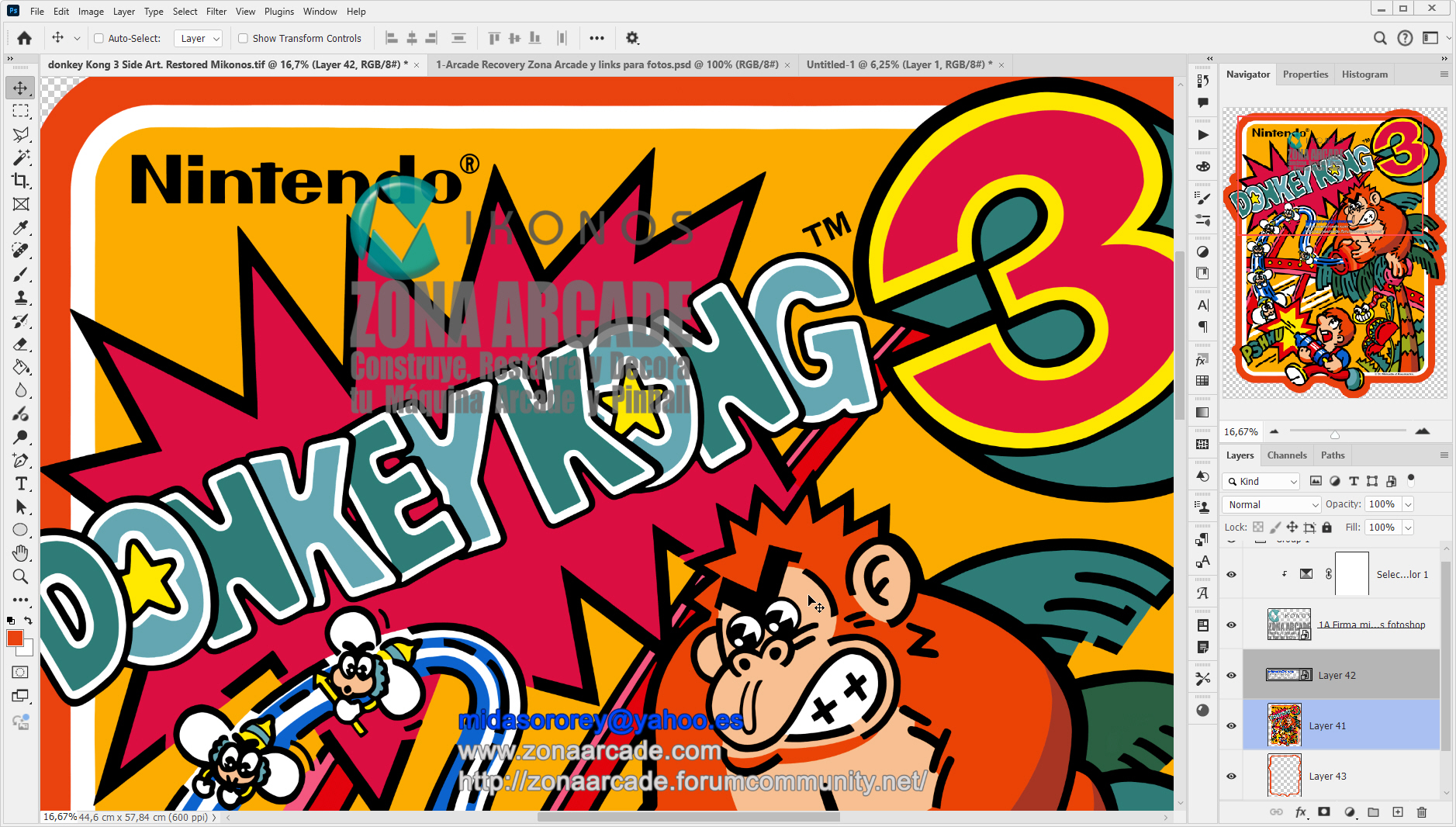This screenshot has height=827, width=1456.
Task: Select the Paint Bucket tool
Action: tap(21, 367)
